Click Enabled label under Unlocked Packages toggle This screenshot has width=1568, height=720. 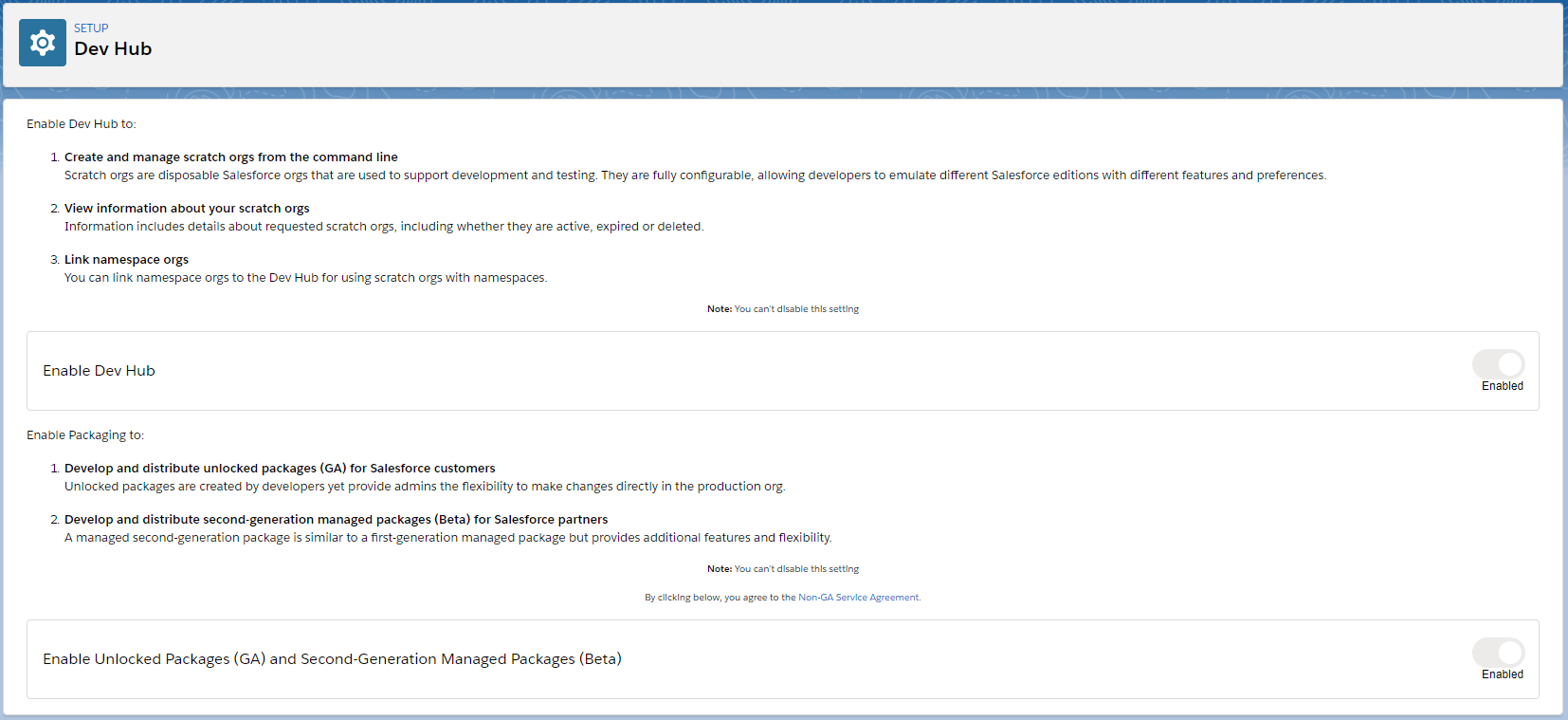pyautogui.click(x=1503, y=674)
